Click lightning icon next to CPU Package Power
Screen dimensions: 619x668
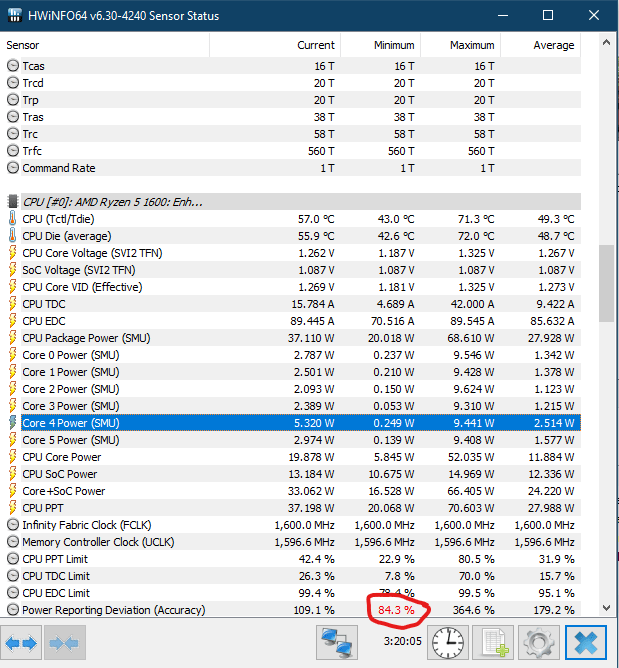pos(13,338)
